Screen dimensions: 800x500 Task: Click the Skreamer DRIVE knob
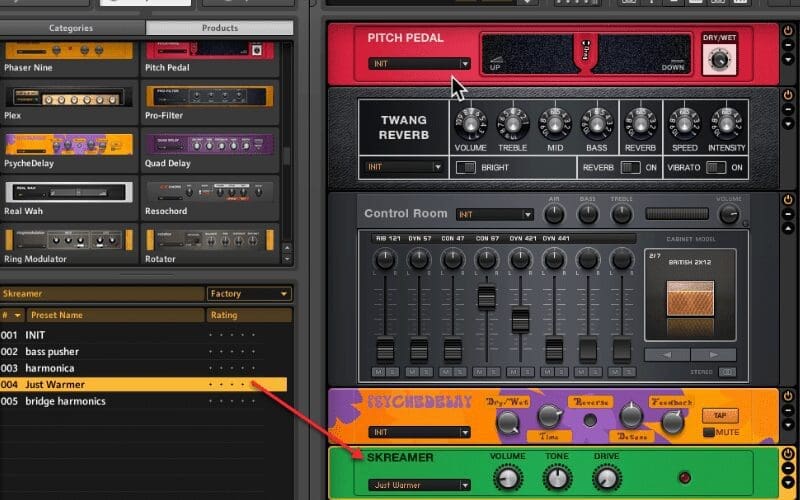coord(606,478)
